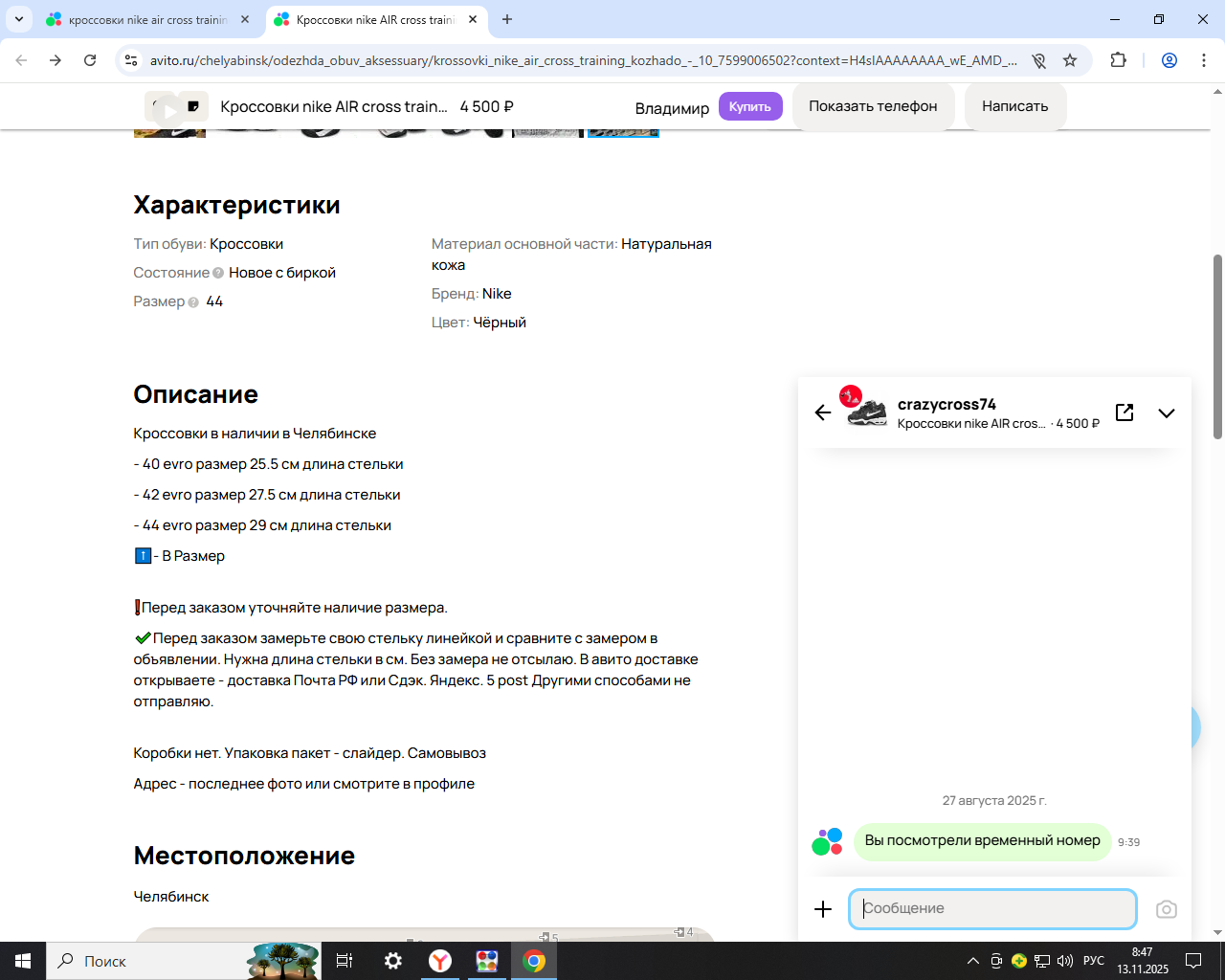The height and width of the screenshot is (980, 1225).
Task: Click the Описание heading
Action: click(x=195, y=394)
